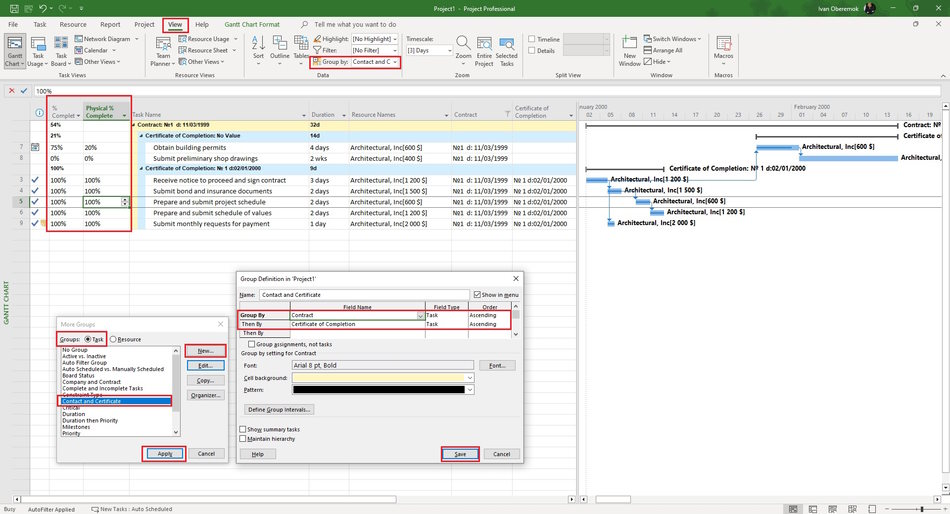Open the Team Planner view
Viewport: 950px width, 514px height.
(163, 51)
